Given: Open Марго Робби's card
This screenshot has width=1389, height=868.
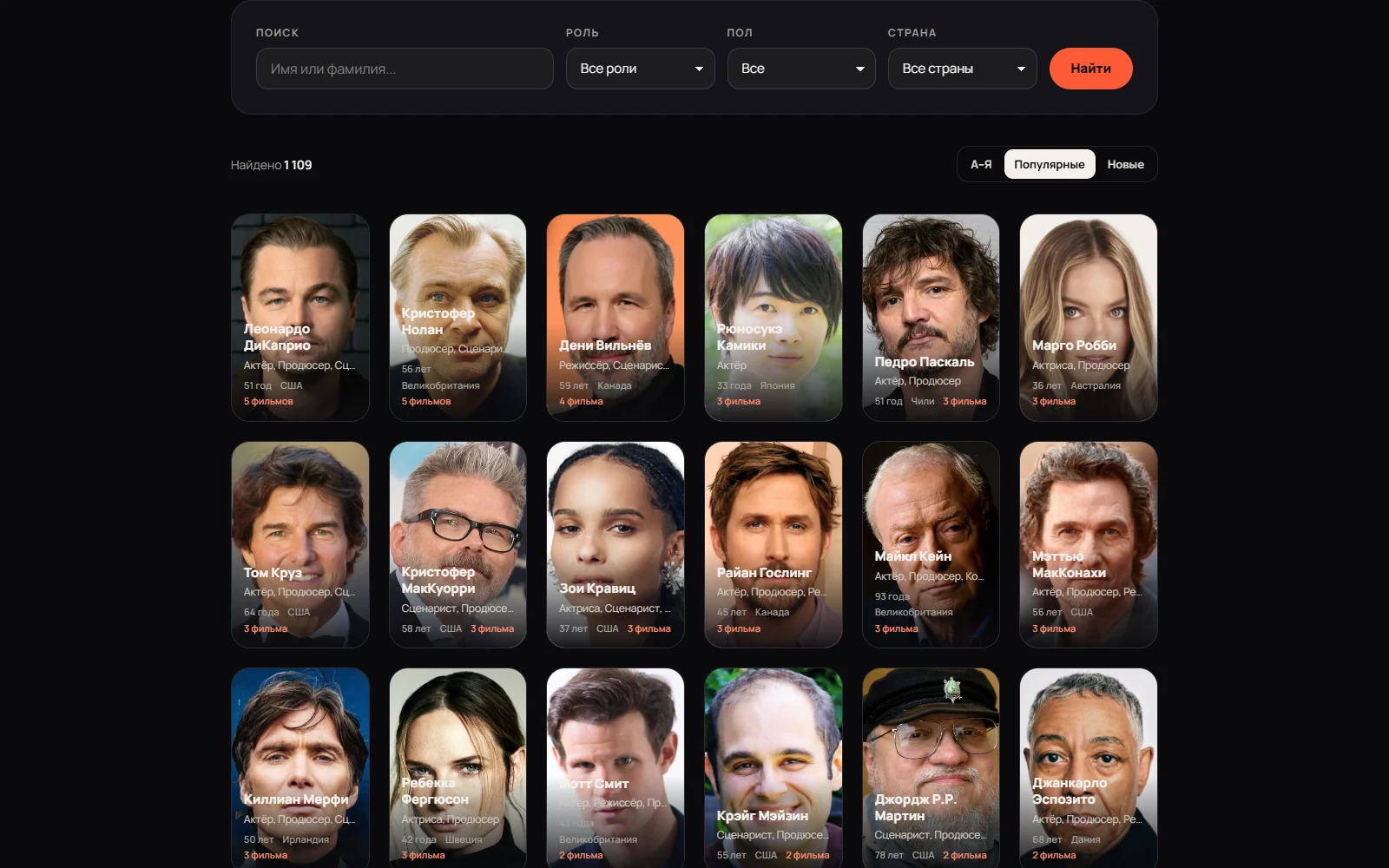Looking at the screenshot, I should 1089,318.
